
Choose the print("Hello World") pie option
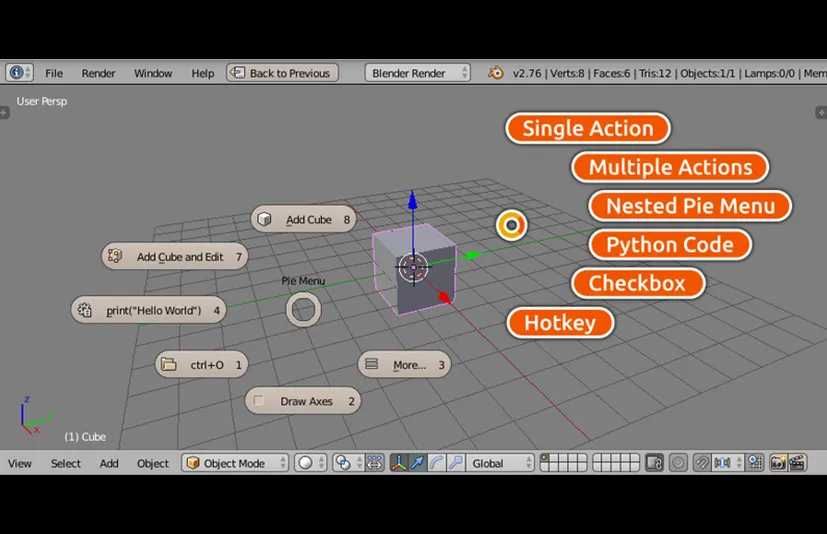click(x=149, y=310)
